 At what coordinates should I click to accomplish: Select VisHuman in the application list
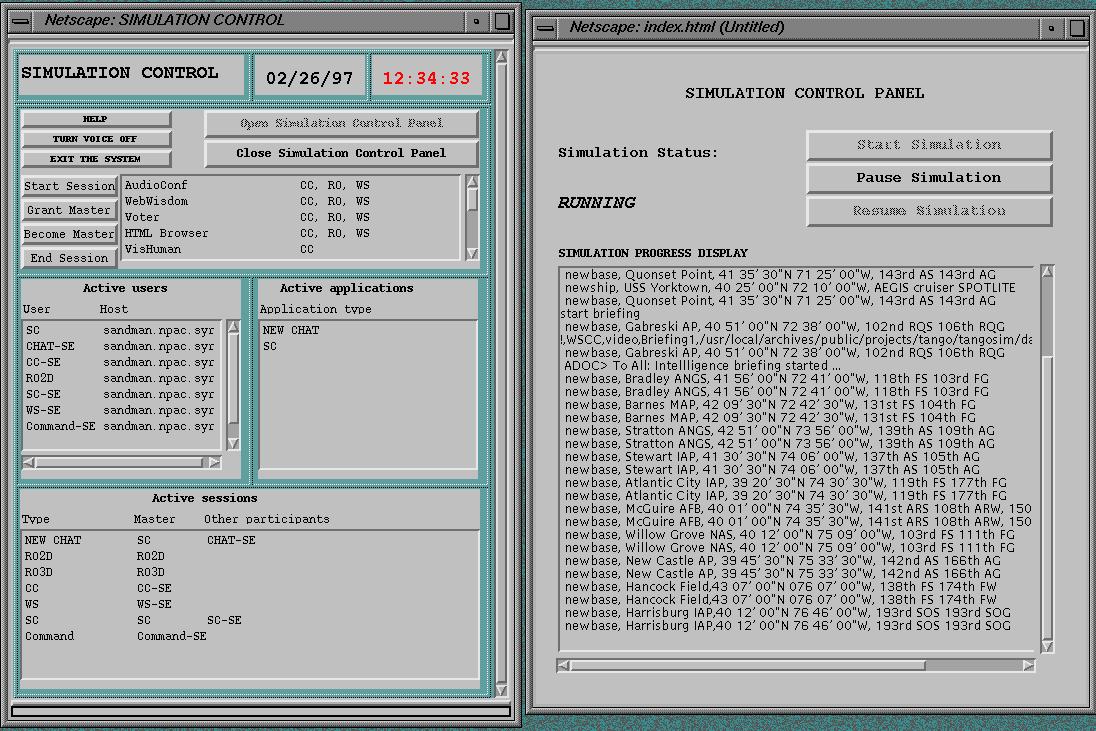click(x=290, y=249)
